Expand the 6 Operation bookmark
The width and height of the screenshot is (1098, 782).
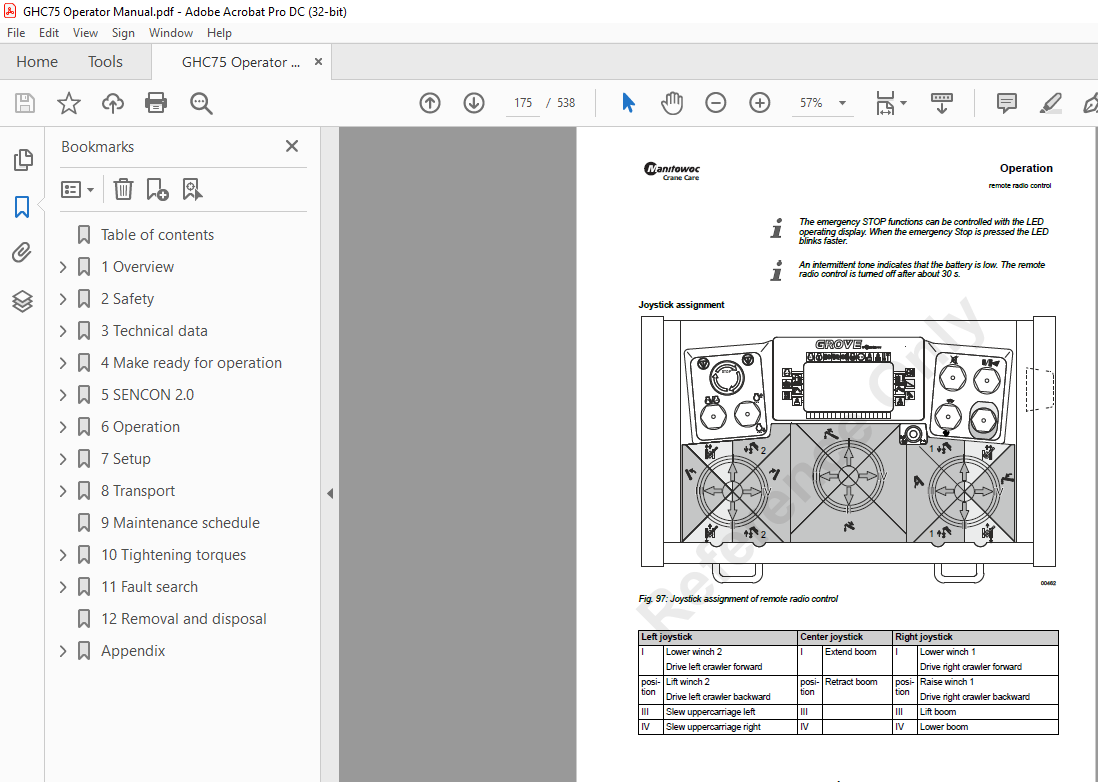63,427
